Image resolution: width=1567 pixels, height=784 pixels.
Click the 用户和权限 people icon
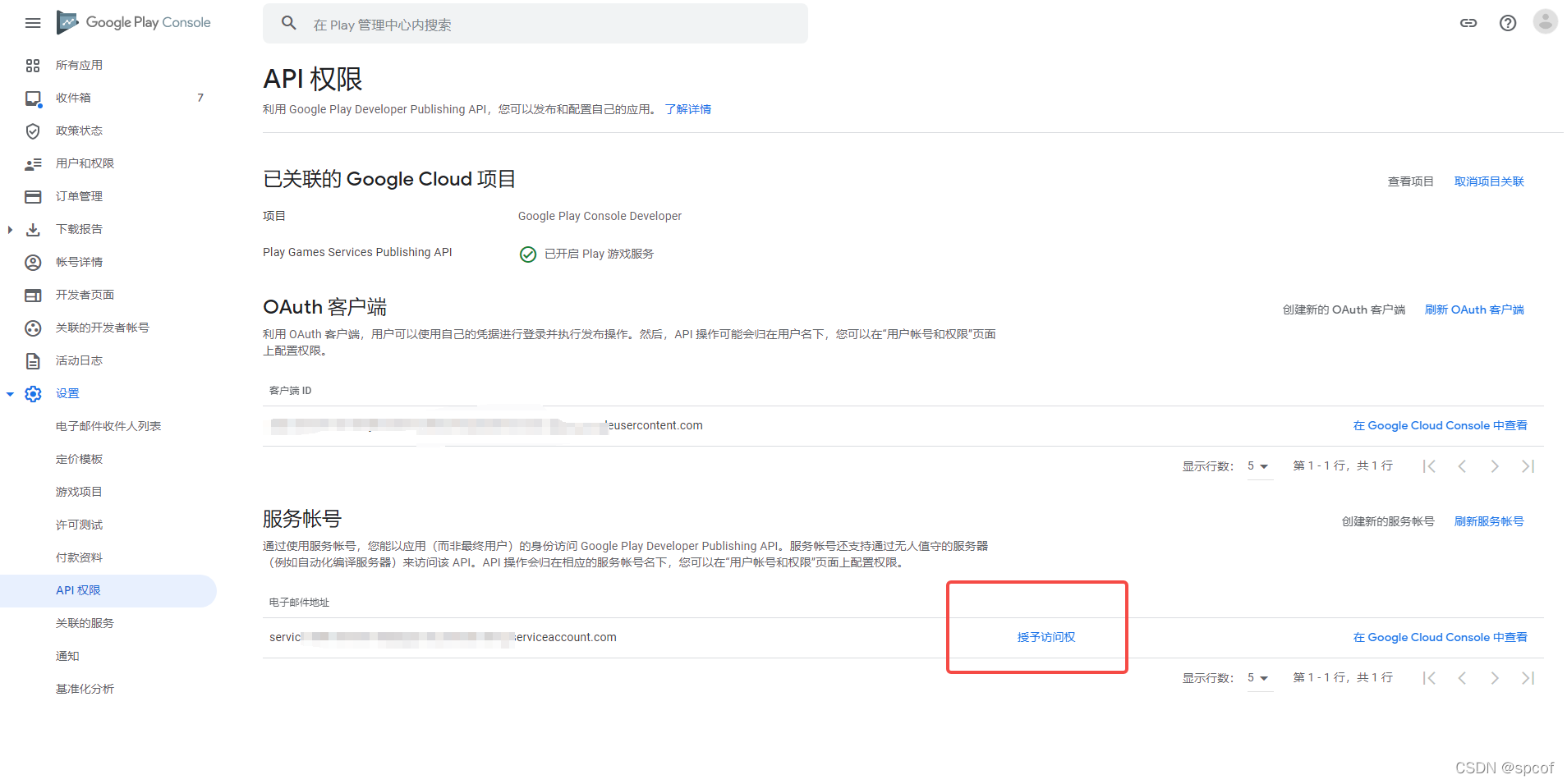tap(33, 164)
